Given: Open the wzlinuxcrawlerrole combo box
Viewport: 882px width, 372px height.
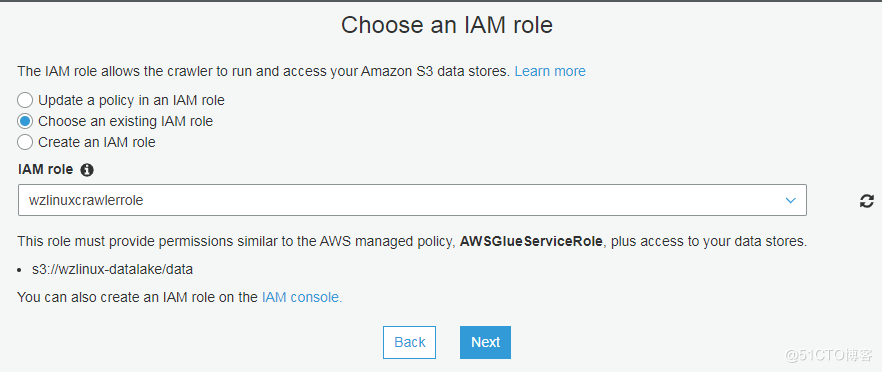Looking at the screenshot, I should point(412,200).
